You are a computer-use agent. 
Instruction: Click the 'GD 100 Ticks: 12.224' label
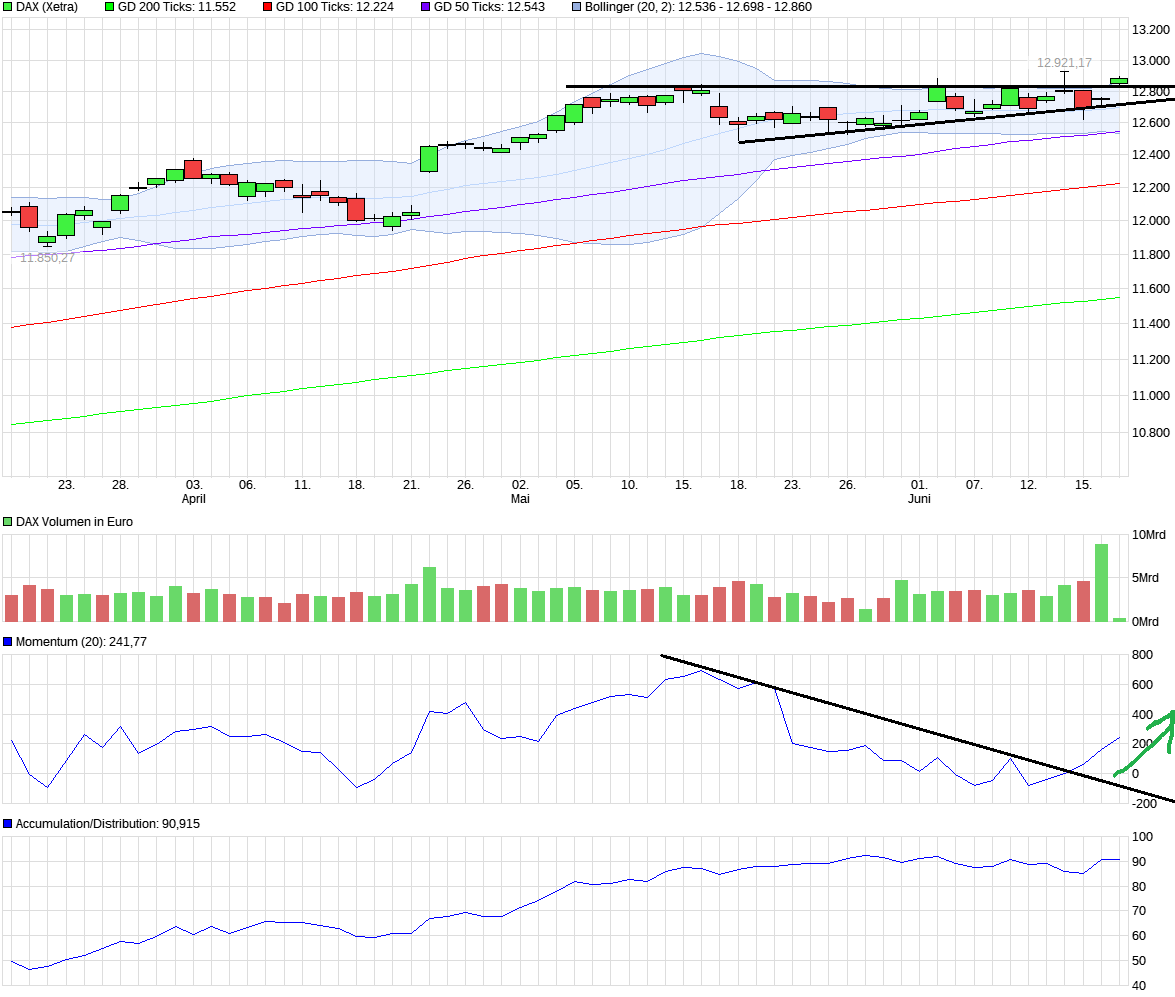(x=335, y=7)
